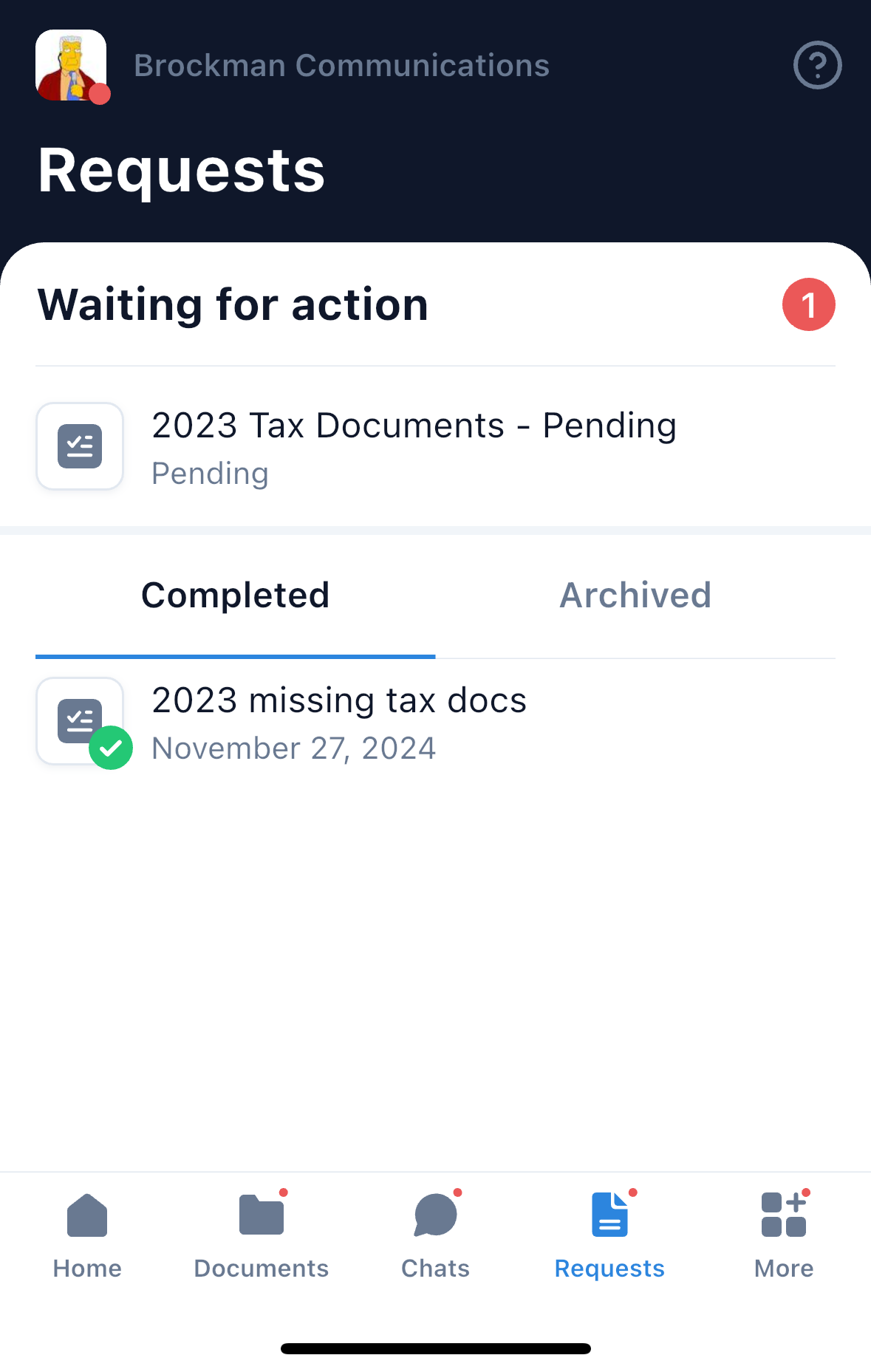Open the Home tab icon

click(87, 1215)
